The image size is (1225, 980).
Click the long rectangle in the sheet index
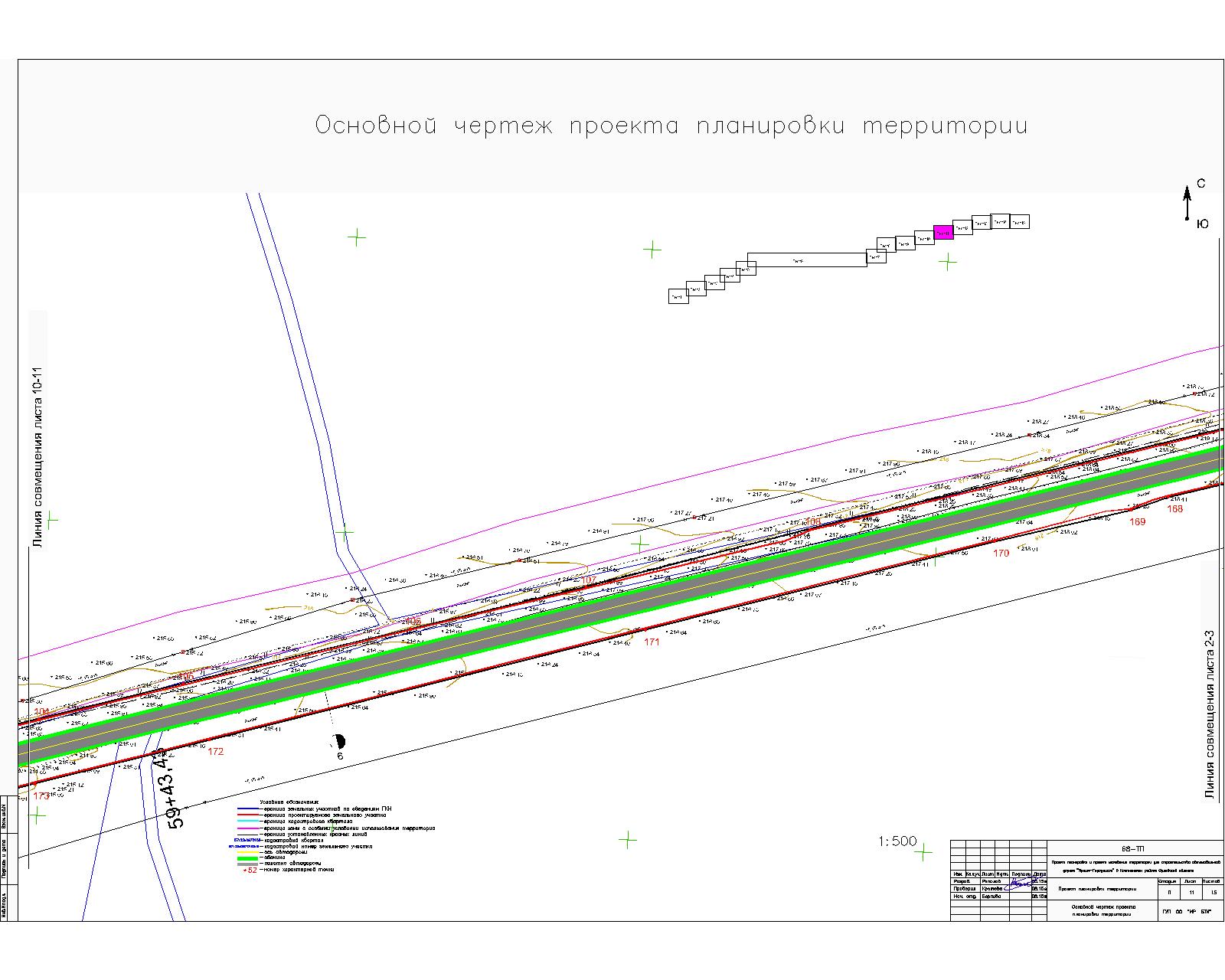[x=807, y=260]
